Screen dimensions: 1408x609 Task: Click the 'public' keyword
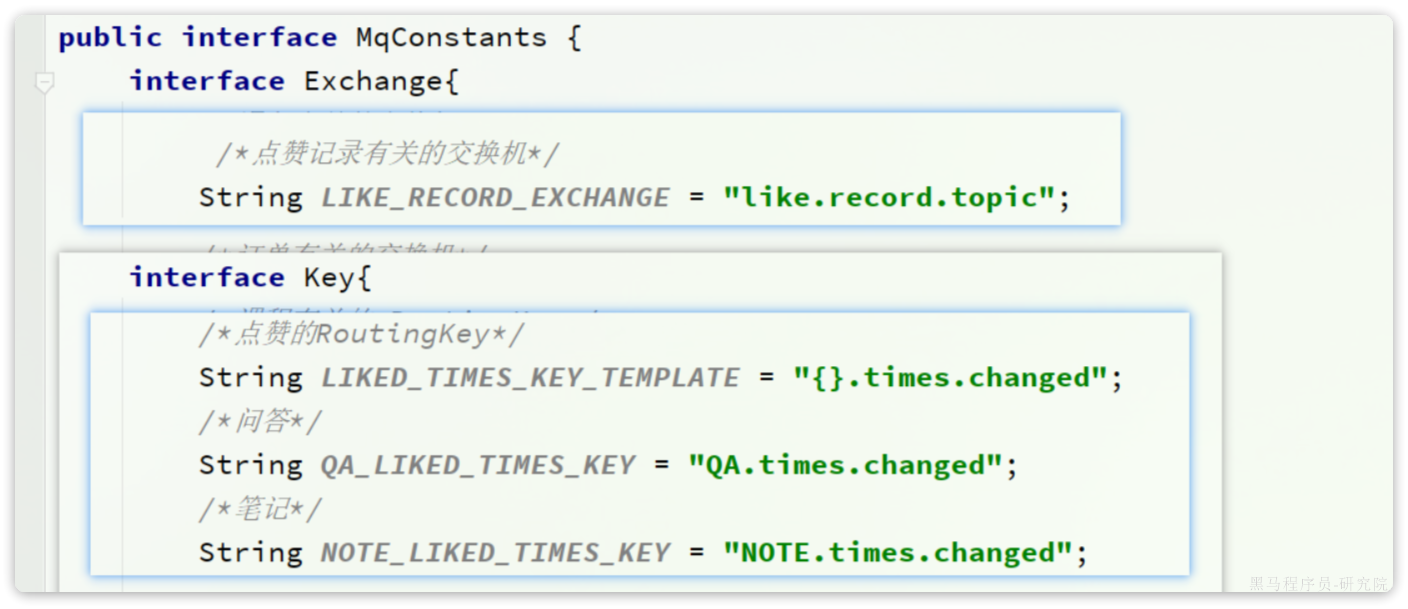pyautogui.click(x=110, y=38)
